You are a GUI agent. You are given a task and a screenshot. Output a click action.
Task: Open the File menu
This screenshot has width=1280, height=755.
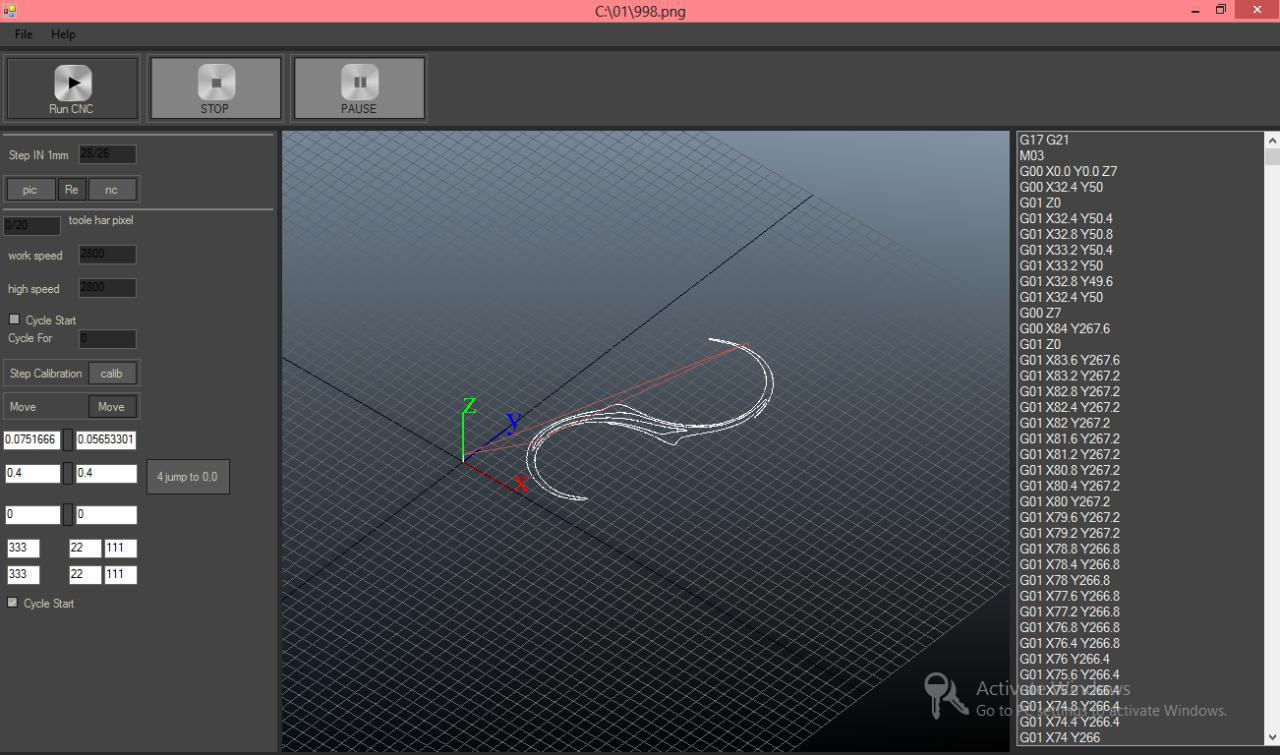pyautogui.click(x=24, y=34)
